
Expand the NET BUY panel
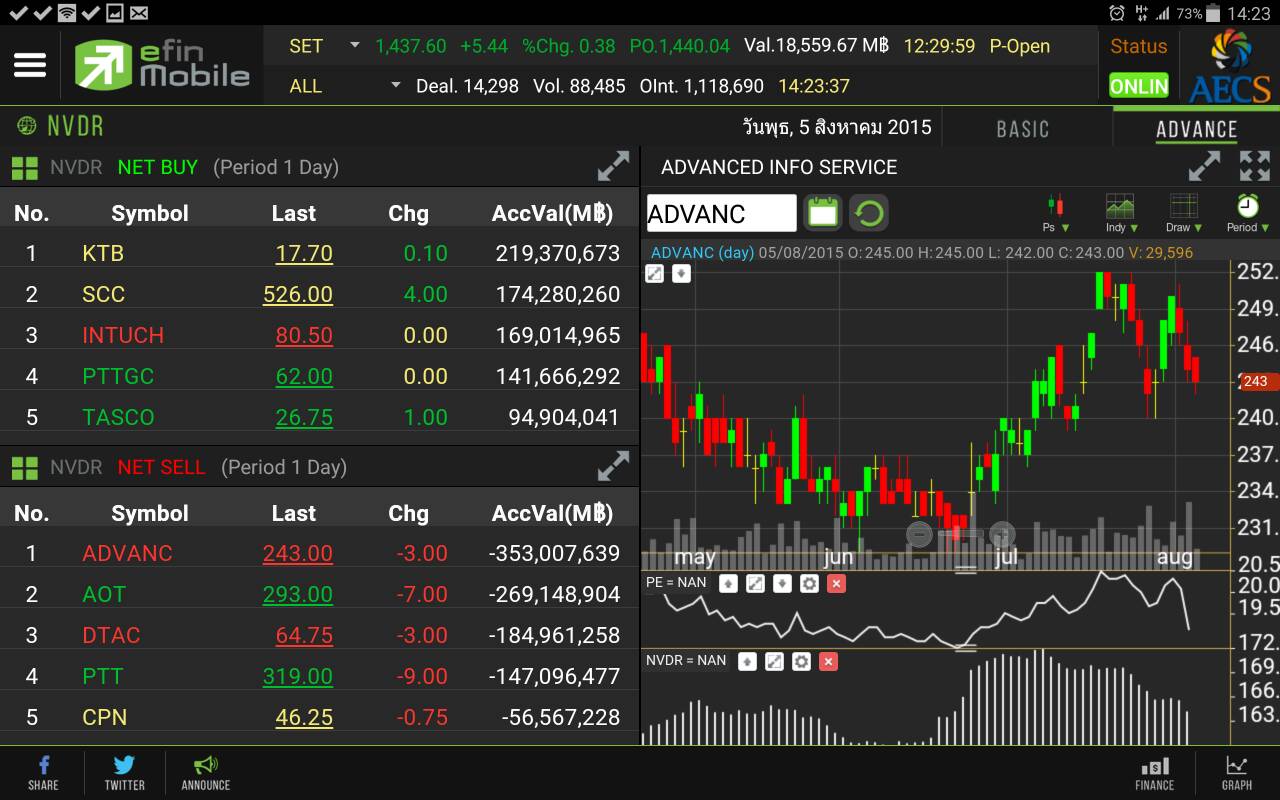click(613, 167)
